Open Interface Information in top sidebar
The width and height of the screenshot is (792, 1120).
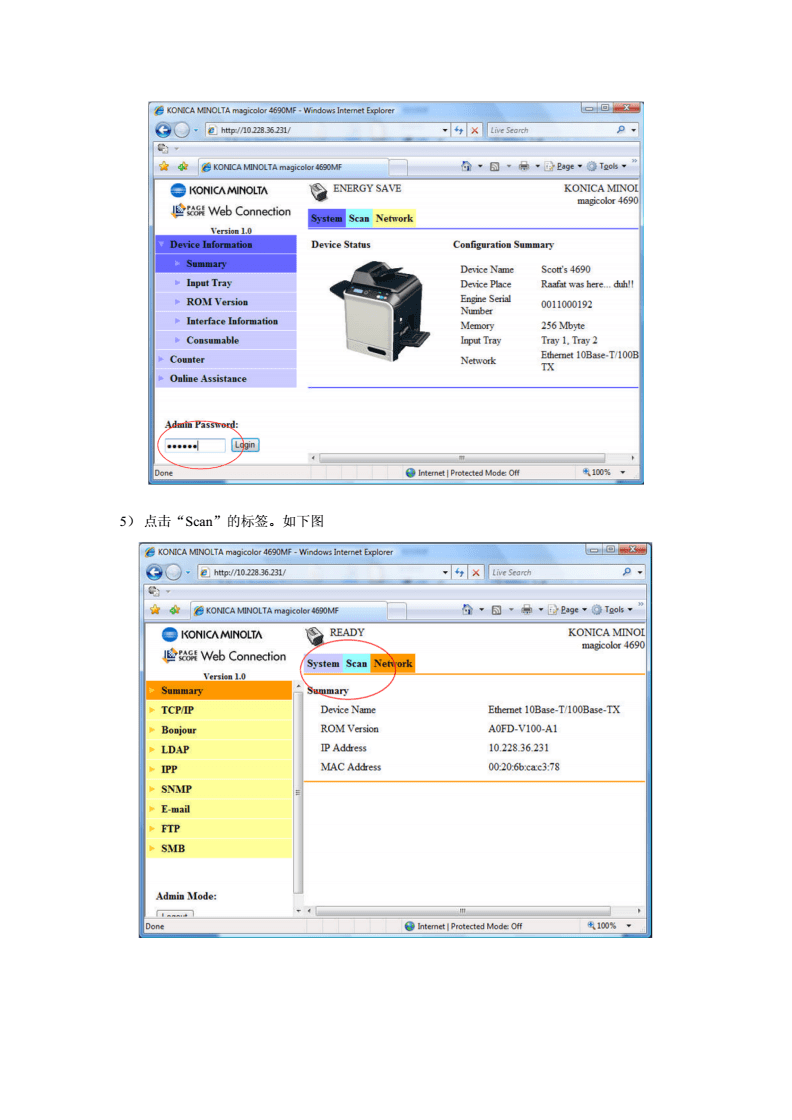click(x=226, y=321)
